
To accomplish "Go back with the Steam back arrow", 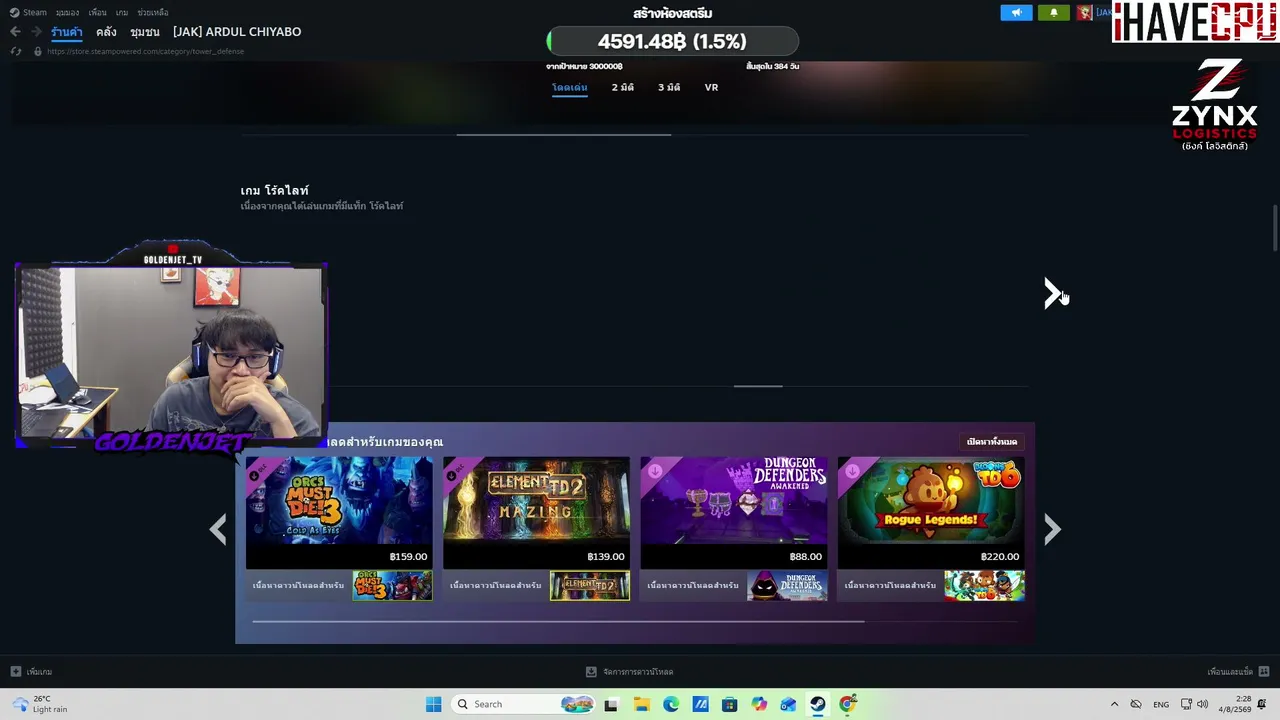I will click(x=15, y=32).
